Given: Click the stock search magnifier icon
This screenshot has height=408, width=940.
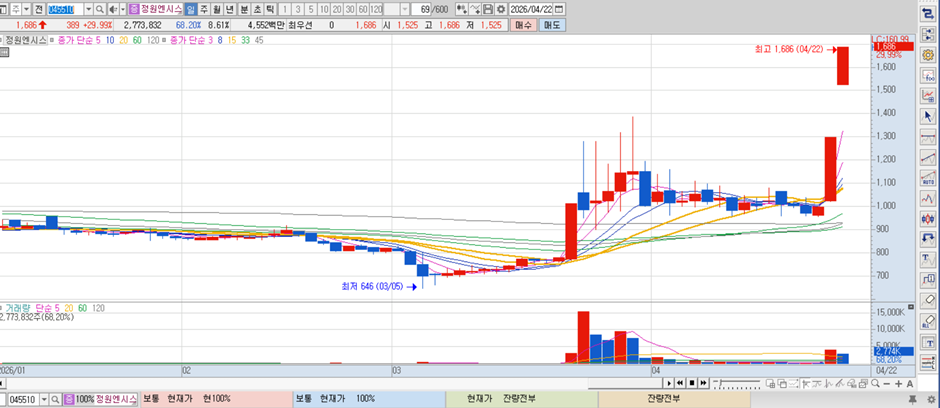Looking at the screenshot, I should (100, 10).
